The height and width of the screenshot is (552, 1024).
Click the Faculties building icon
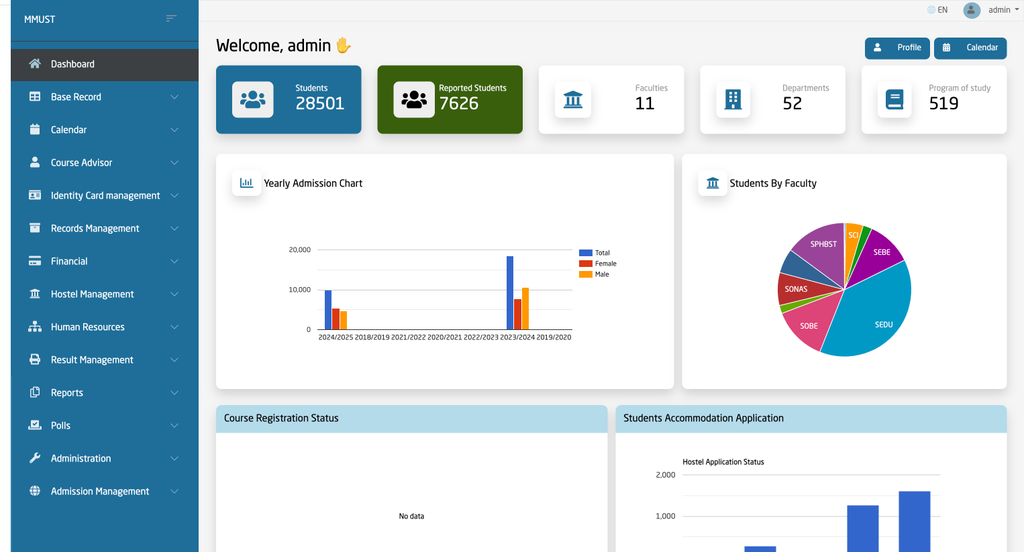(574, 100)
